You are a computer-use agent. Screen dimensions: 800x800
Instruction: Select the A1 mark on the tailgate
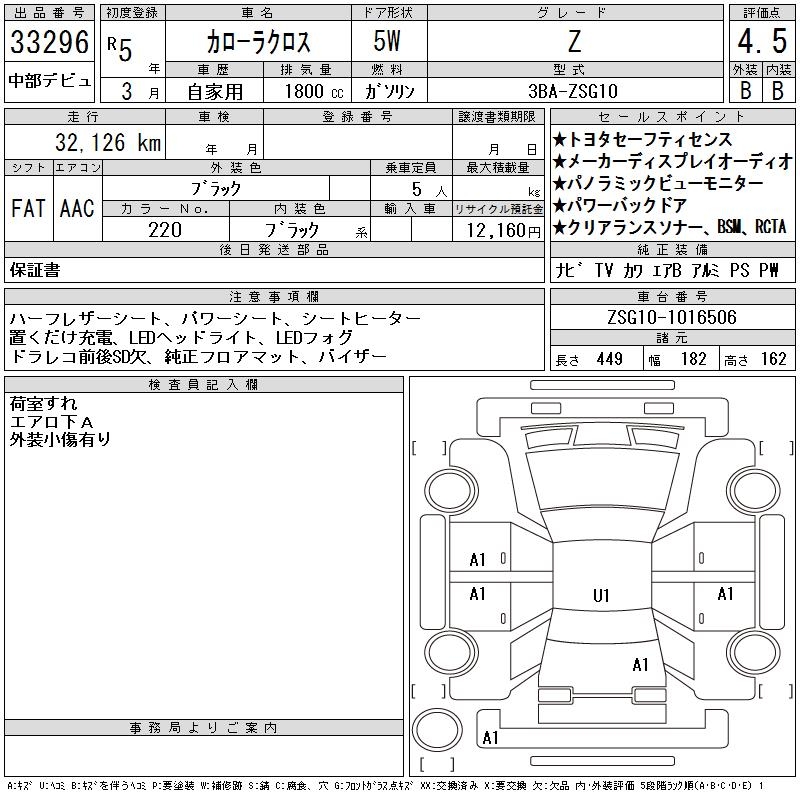pos(640,664)
